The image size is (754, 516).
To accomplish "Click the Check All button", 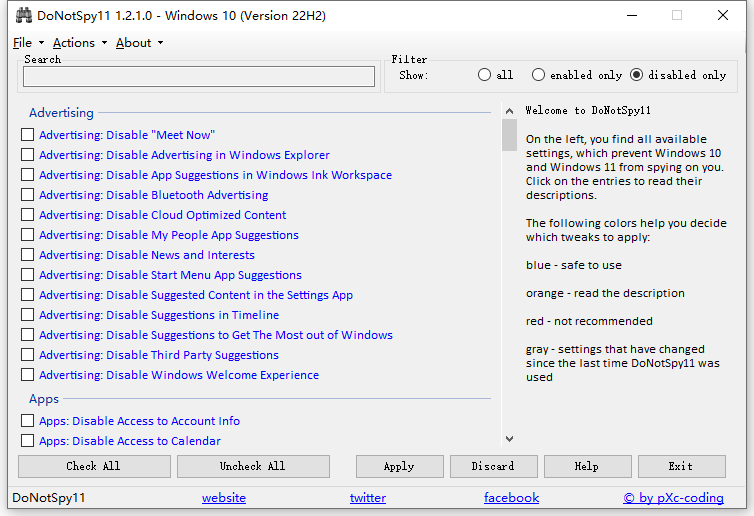I will click(94, 466).
